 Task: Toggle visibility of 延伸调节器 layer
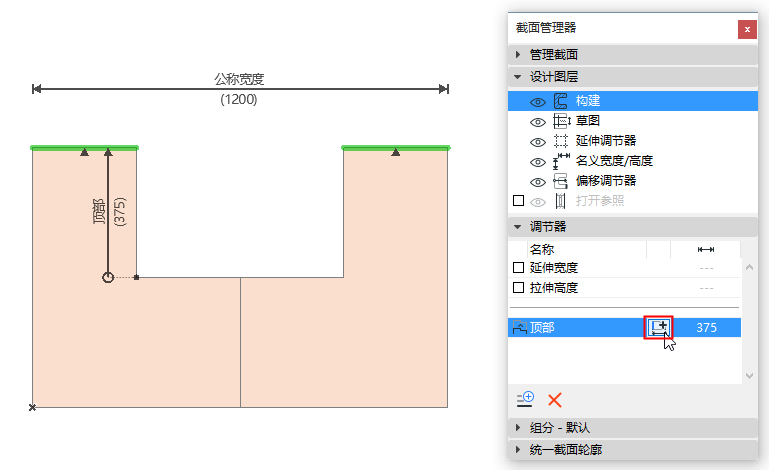pyautogui.click(x=538, y=142)
